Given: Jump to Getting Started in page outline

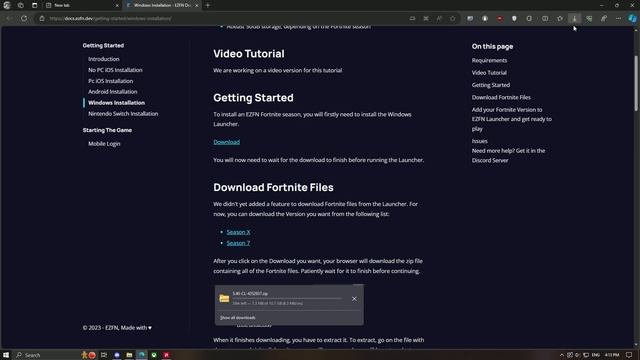Looking at the screenshot, I should [491, 85].
